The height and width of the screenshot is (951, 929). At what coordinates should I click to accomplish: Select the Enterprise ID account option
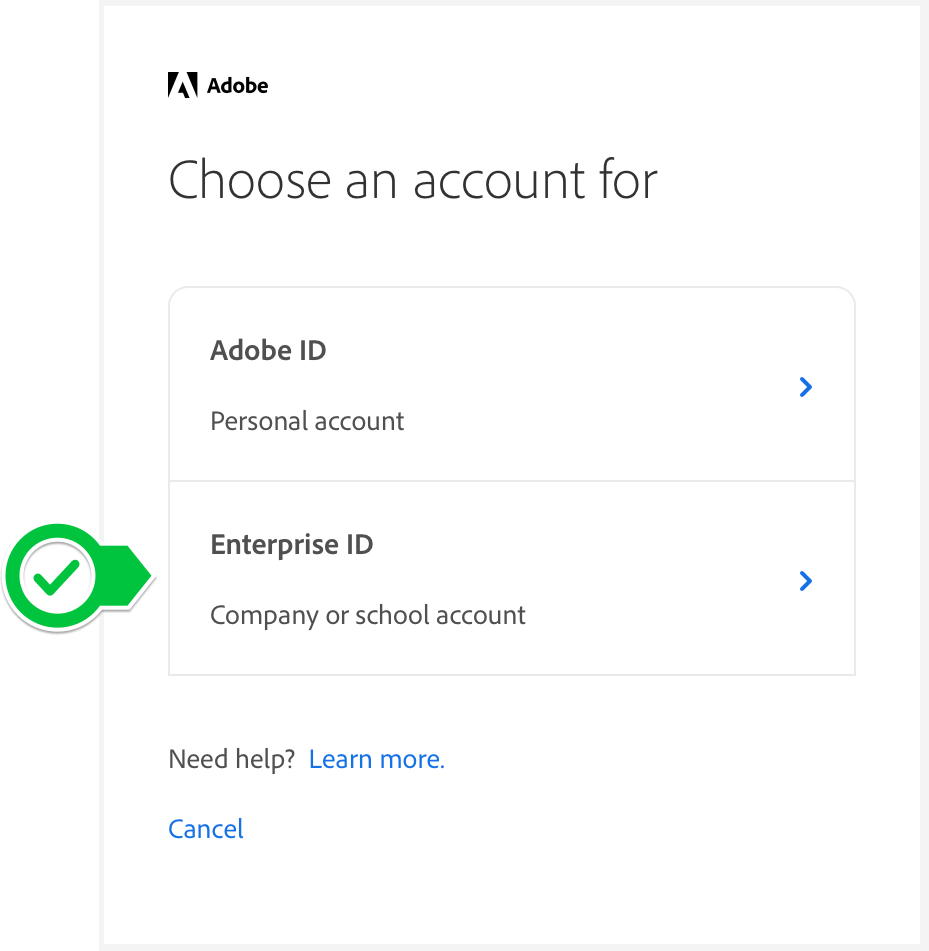coord(512,578)
